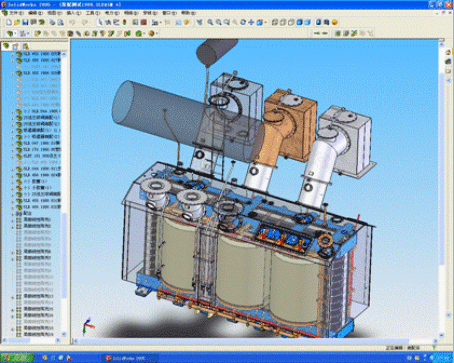Viewport: 454px width, 363px height.
Task: Open the PropertyManager tab
Action: pos(16,46)
